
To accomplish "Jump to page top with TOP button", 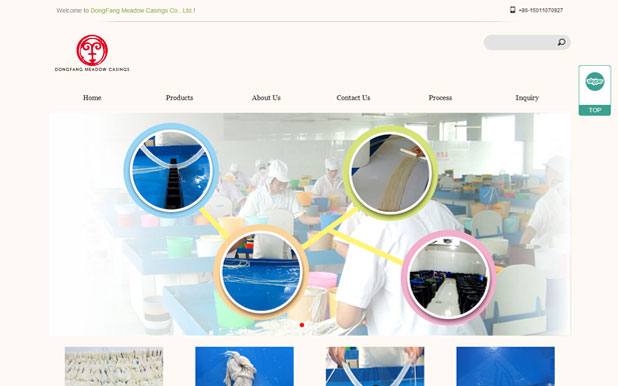I will 595,110.
